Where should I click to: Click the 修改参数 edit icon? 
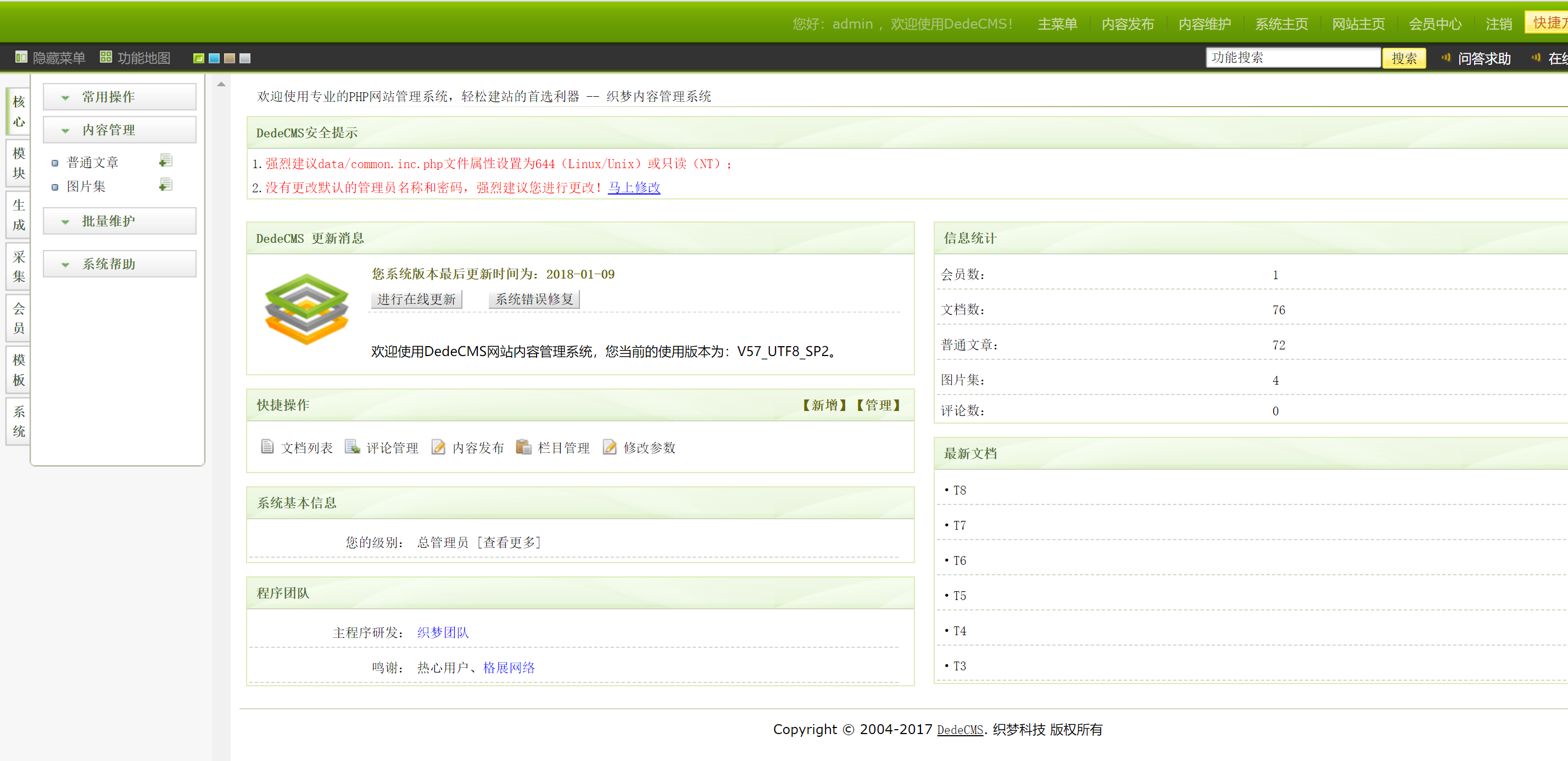(610, 447)
